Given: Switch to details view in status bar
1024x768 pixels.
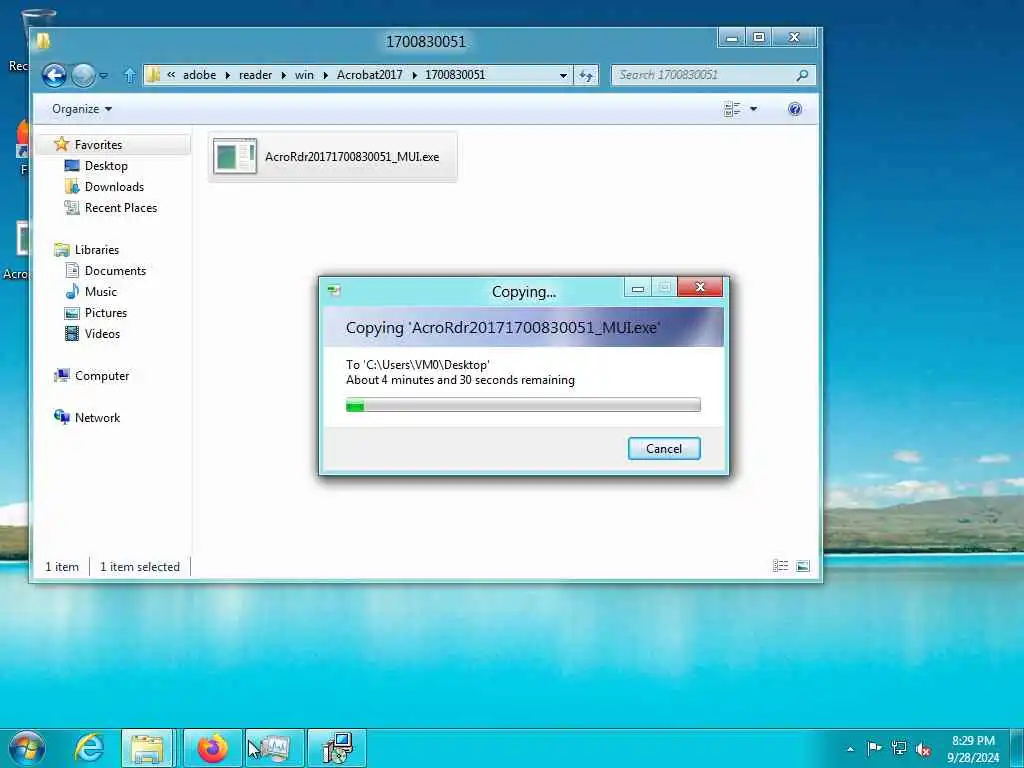Looking at the screenshot, I should (780, 566).
